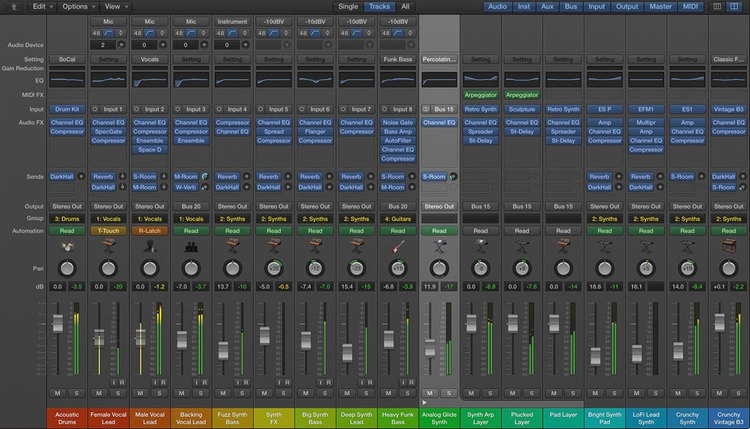Mute the Acoustic Drums channel
This screenshot has width=750, height=429.
coord(59,391)
